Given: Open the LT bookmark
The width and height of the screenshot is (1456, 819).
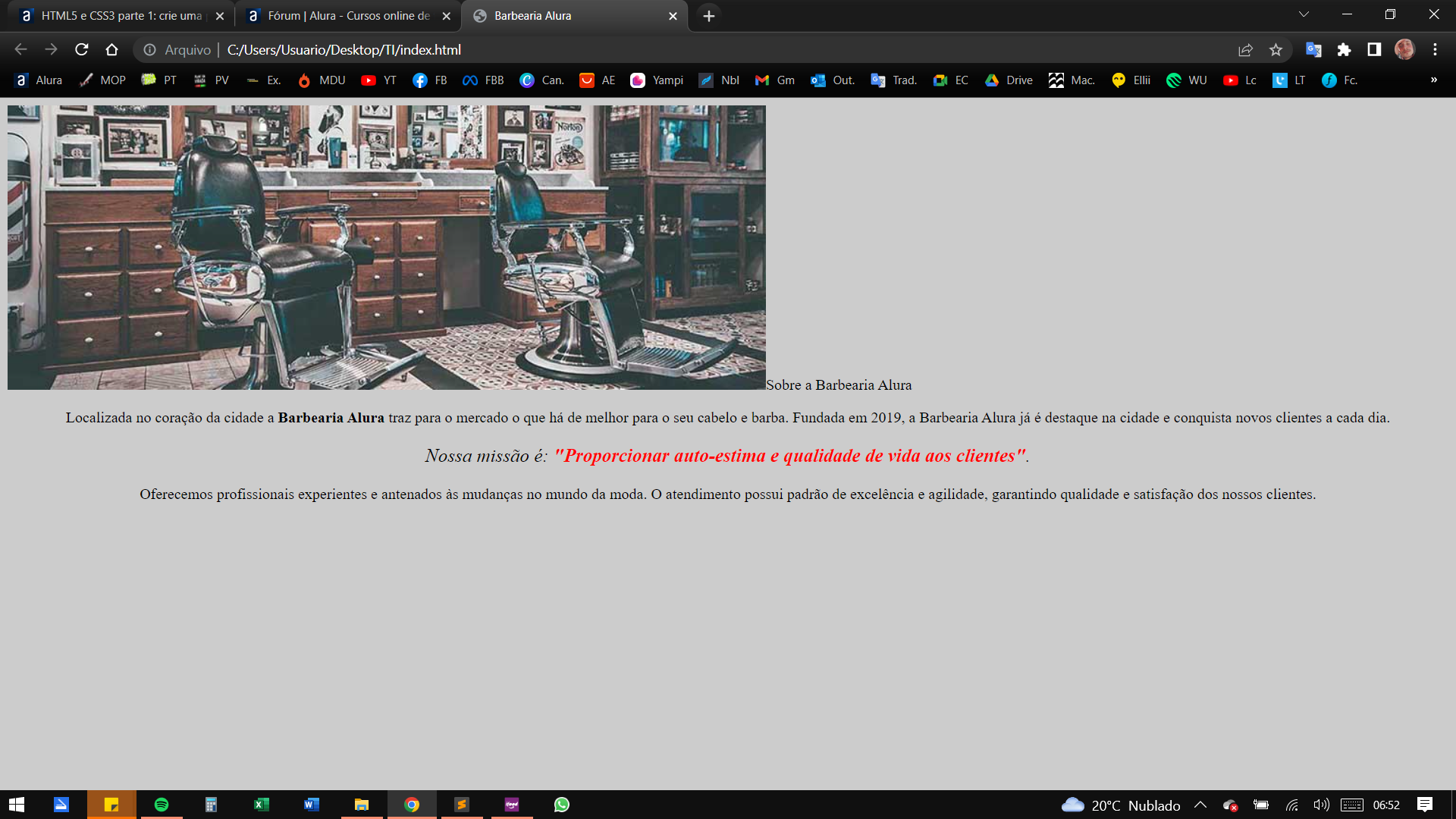Looking at the screenshot, I should (1289, 80).
